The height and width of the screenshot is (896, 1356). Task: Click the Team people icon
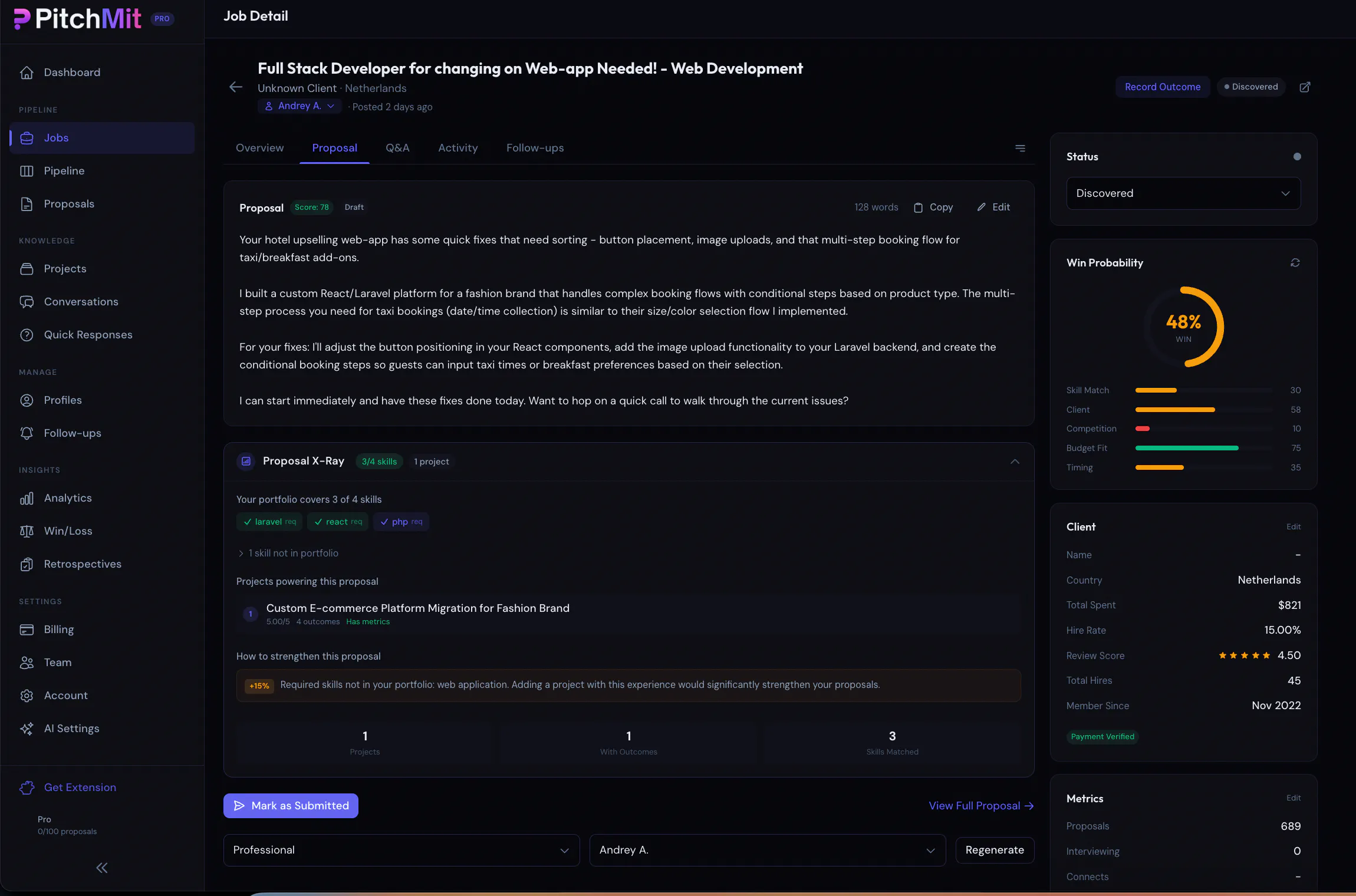pos(27,663)
